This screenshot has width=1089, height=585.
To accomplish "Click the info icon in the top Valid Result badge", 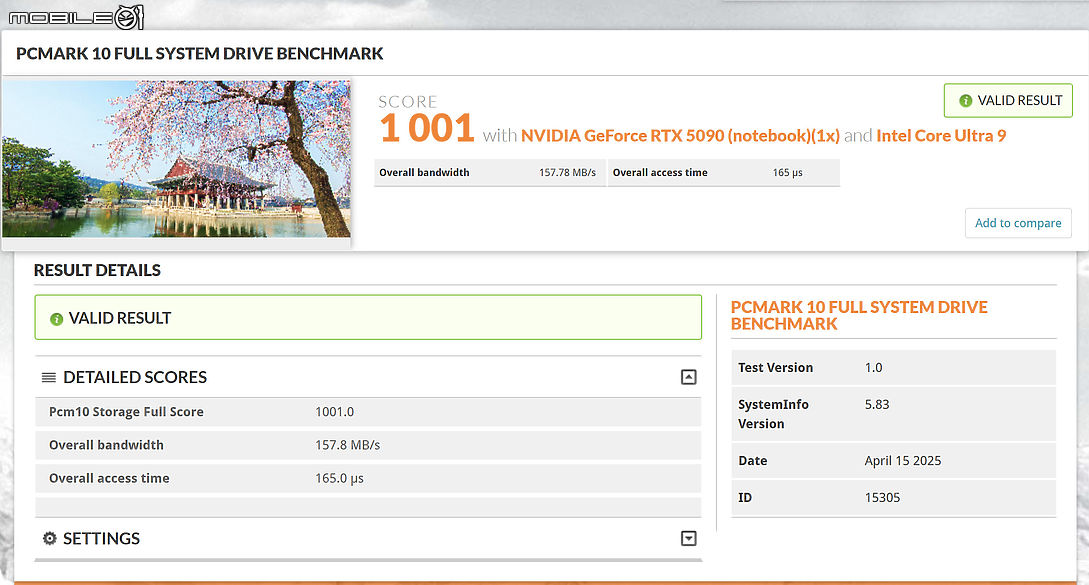I will (x=965, y=101).
